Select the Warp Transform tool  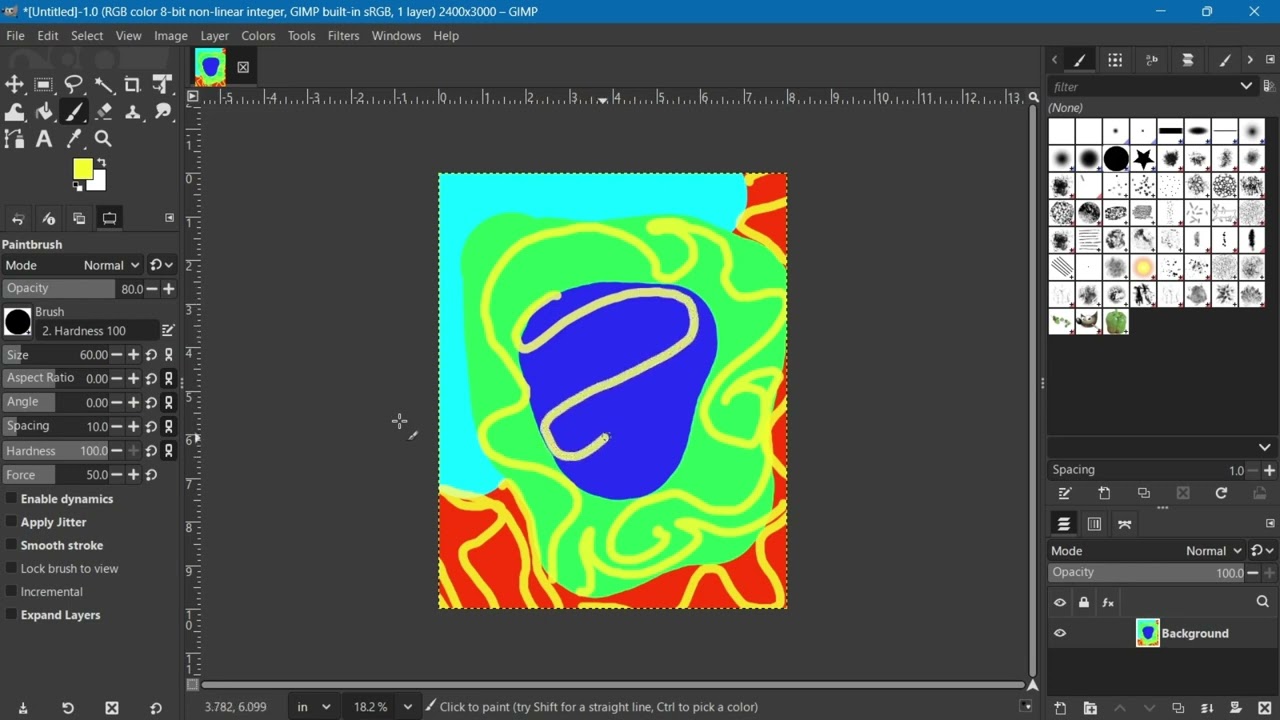(14, 112)
